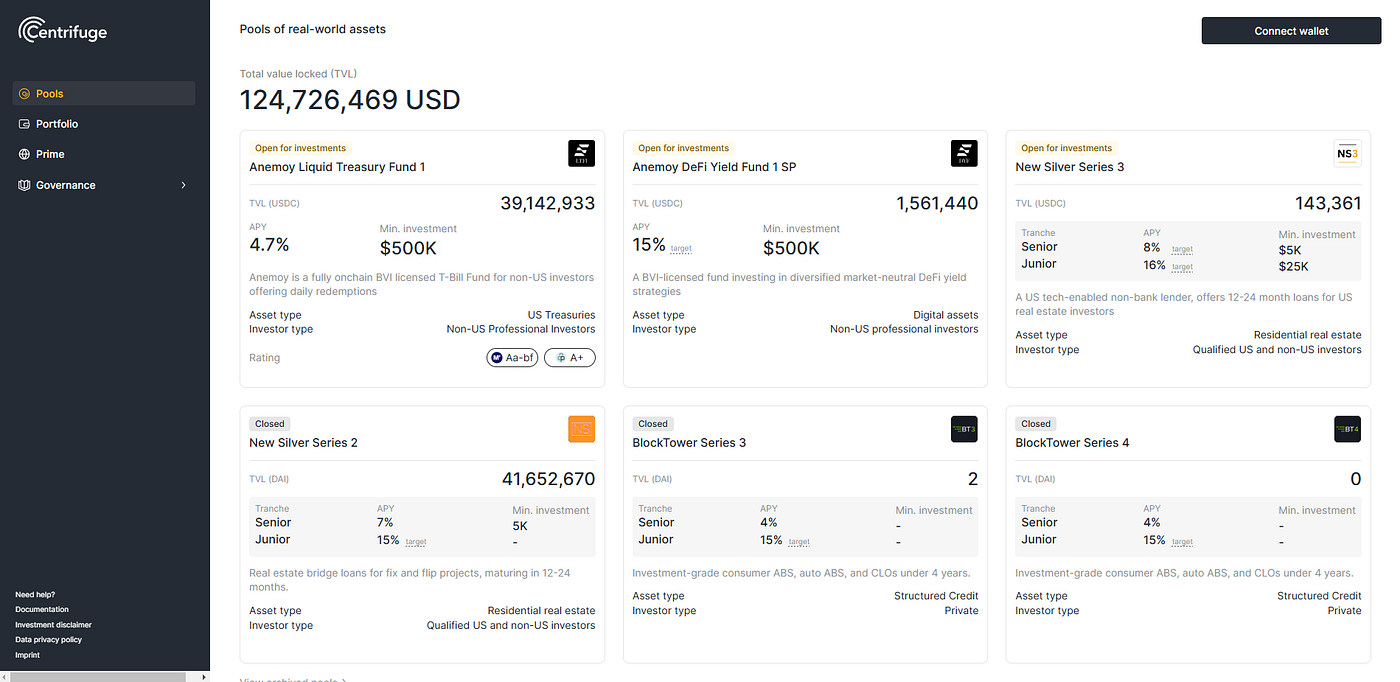
Task: Click the total value 124,726,469 USD
Action: point(350,100)
